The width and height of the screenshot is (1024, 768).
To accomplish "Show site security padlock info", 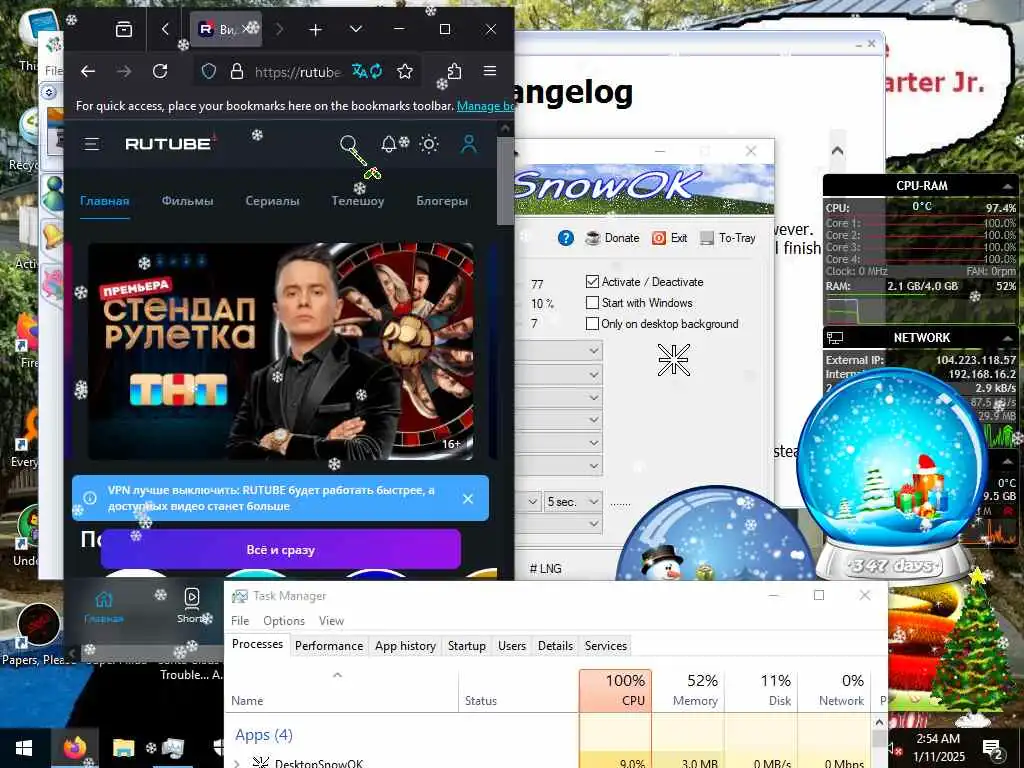I will click(x=237, y=71).
